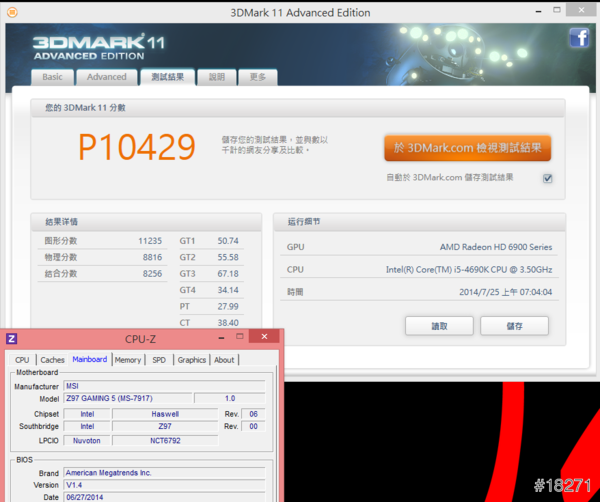Click the 結果详情 panel header
The width and height of the screenshot is (600, 502).
(x=146, y=222)
